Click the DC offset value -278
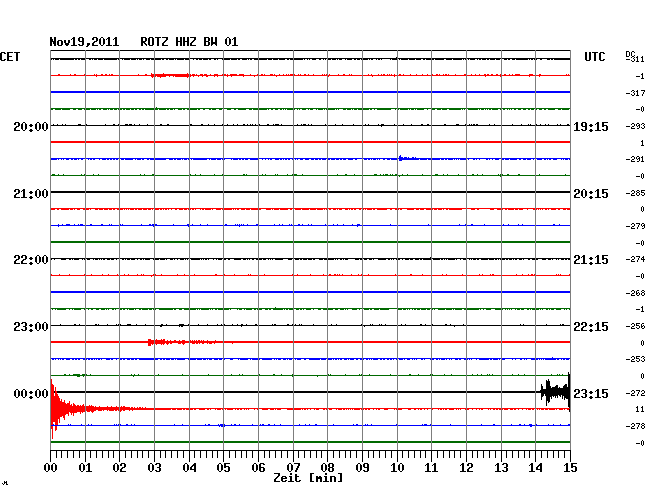The image size is (650, 494). [x=635, y=426]
